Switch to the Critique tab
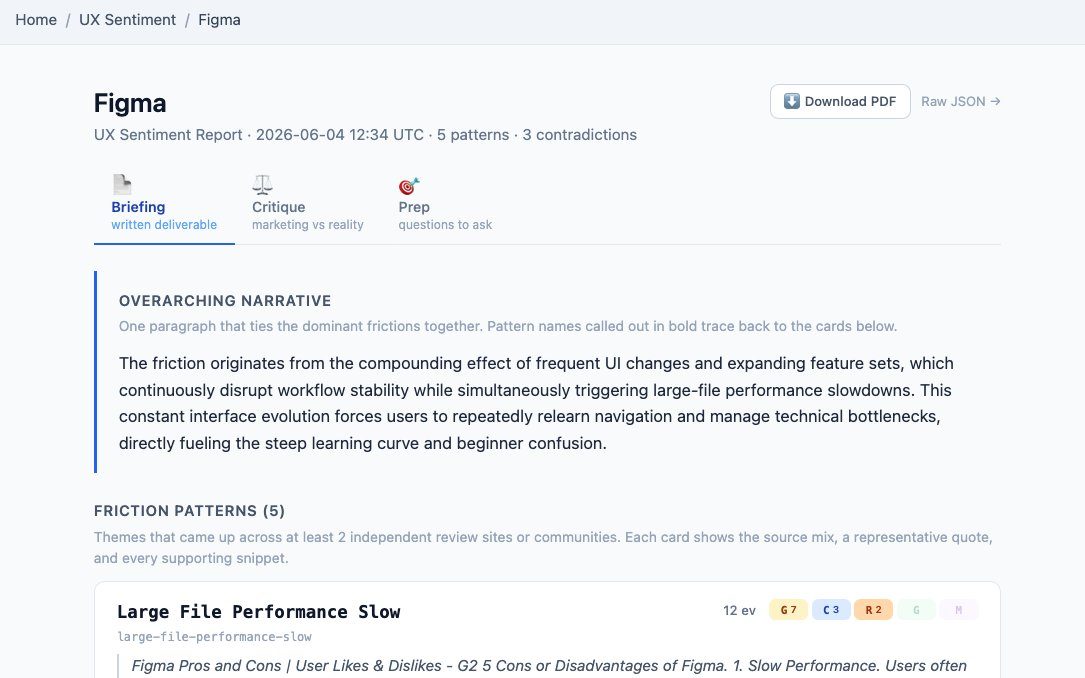Viewport: 1085px width, 678px height. click(x=307, y=206)
